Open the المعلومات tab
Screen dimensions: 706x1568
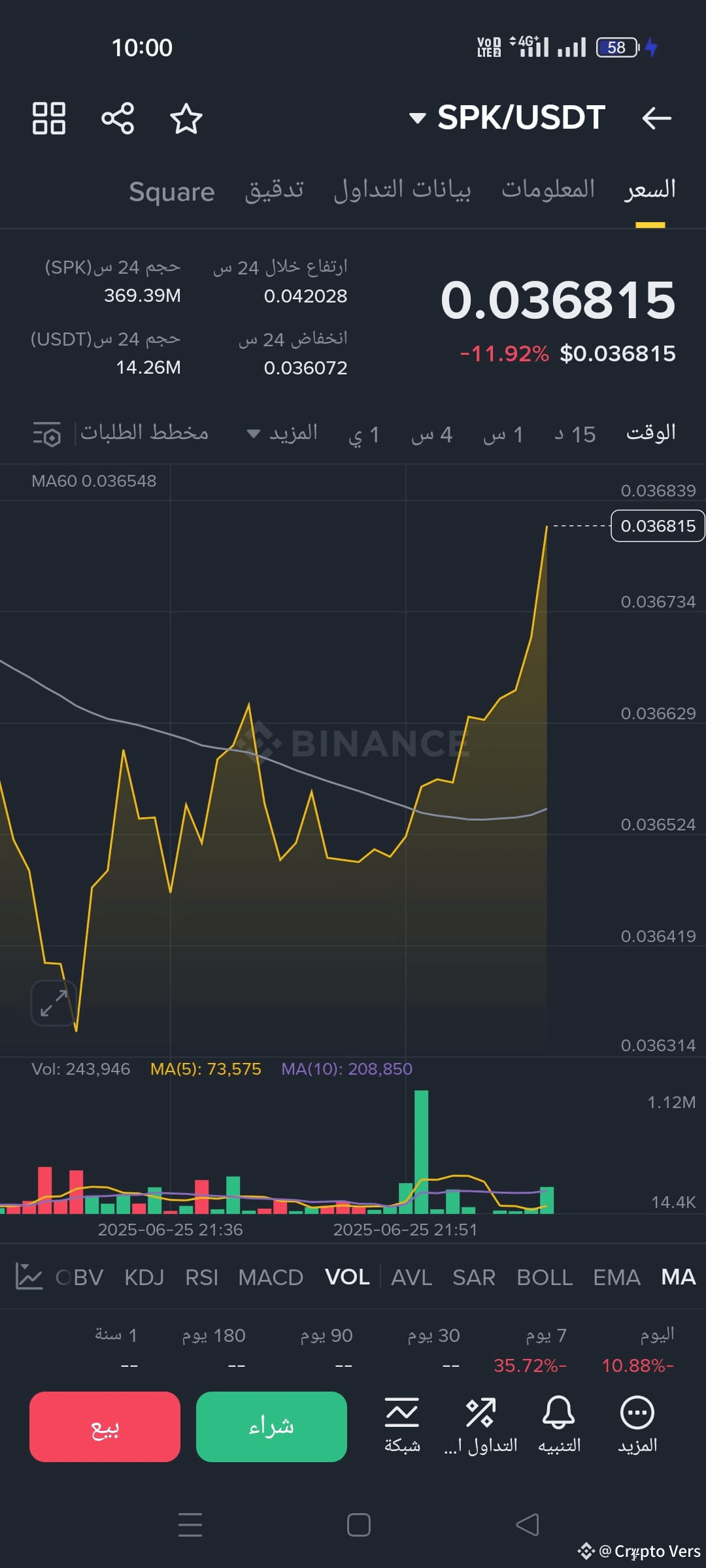pyautogui.click(x=548, y=189)
